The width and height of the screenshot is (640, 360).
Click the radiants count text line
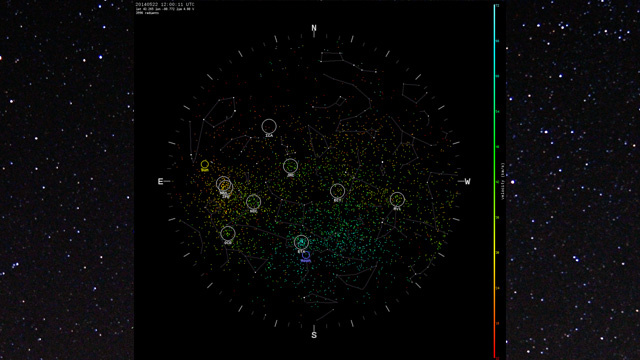[x=147, y=13]
